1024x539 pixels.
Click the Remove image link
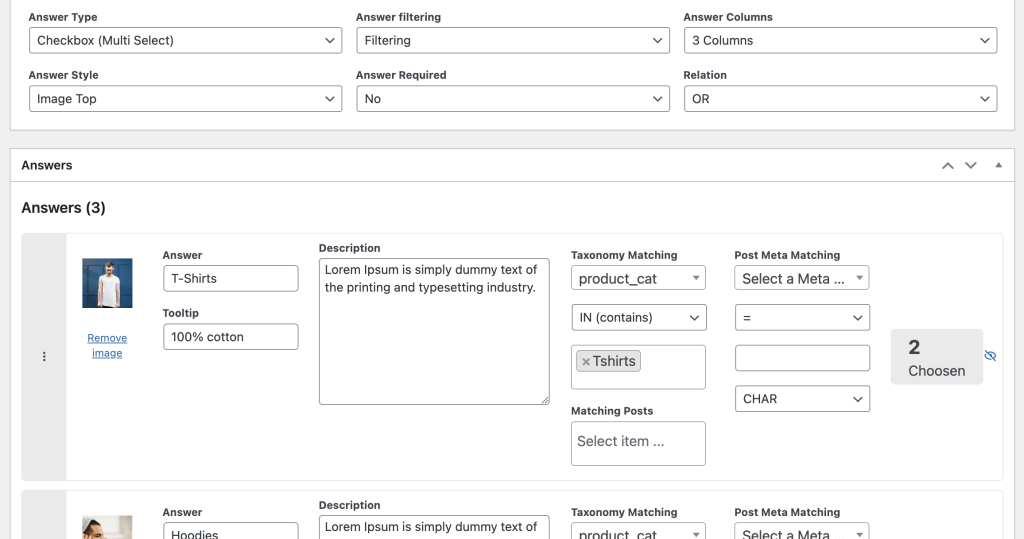(x=107, y=345)
